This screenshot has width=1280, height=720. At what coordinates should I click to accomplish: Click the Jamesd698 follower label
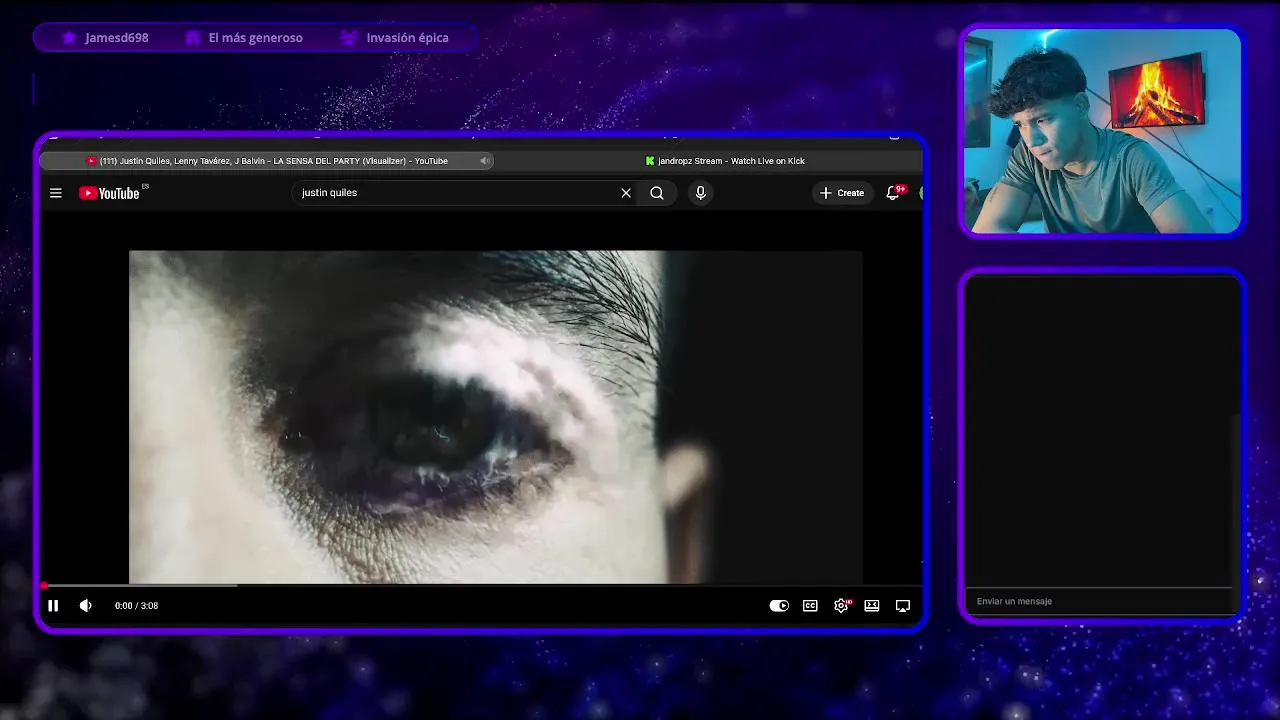[x=117, y=38]
